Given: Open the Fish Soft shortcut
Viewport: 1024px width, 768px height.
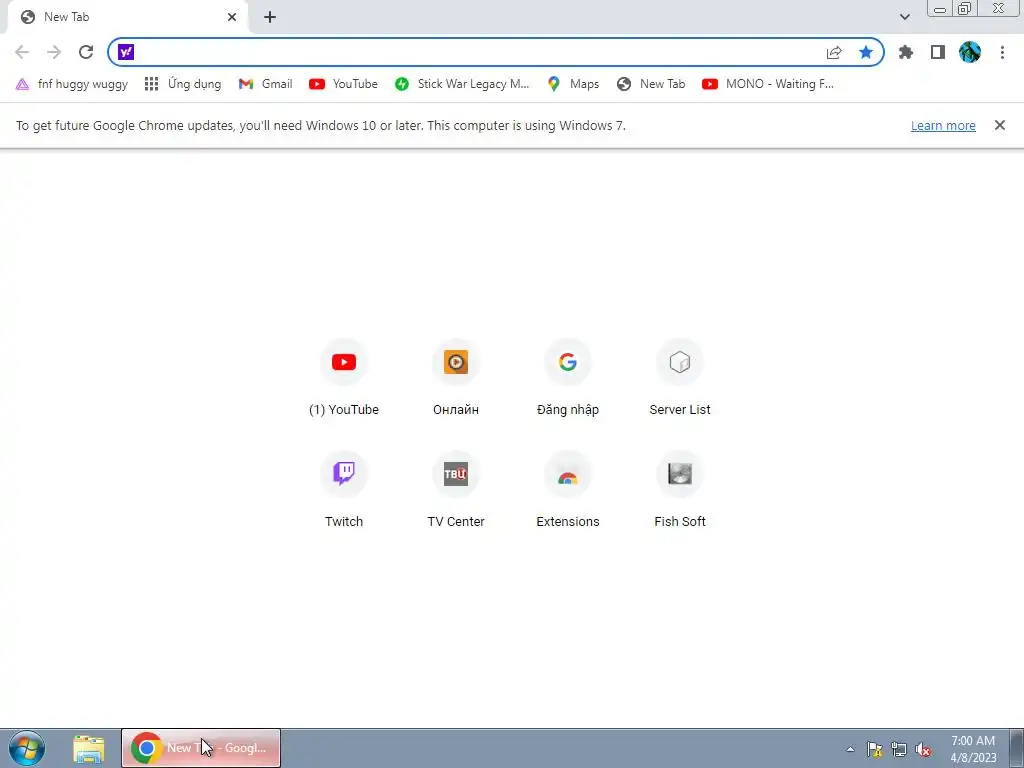Looking at the screenshot, I should 680,490.
